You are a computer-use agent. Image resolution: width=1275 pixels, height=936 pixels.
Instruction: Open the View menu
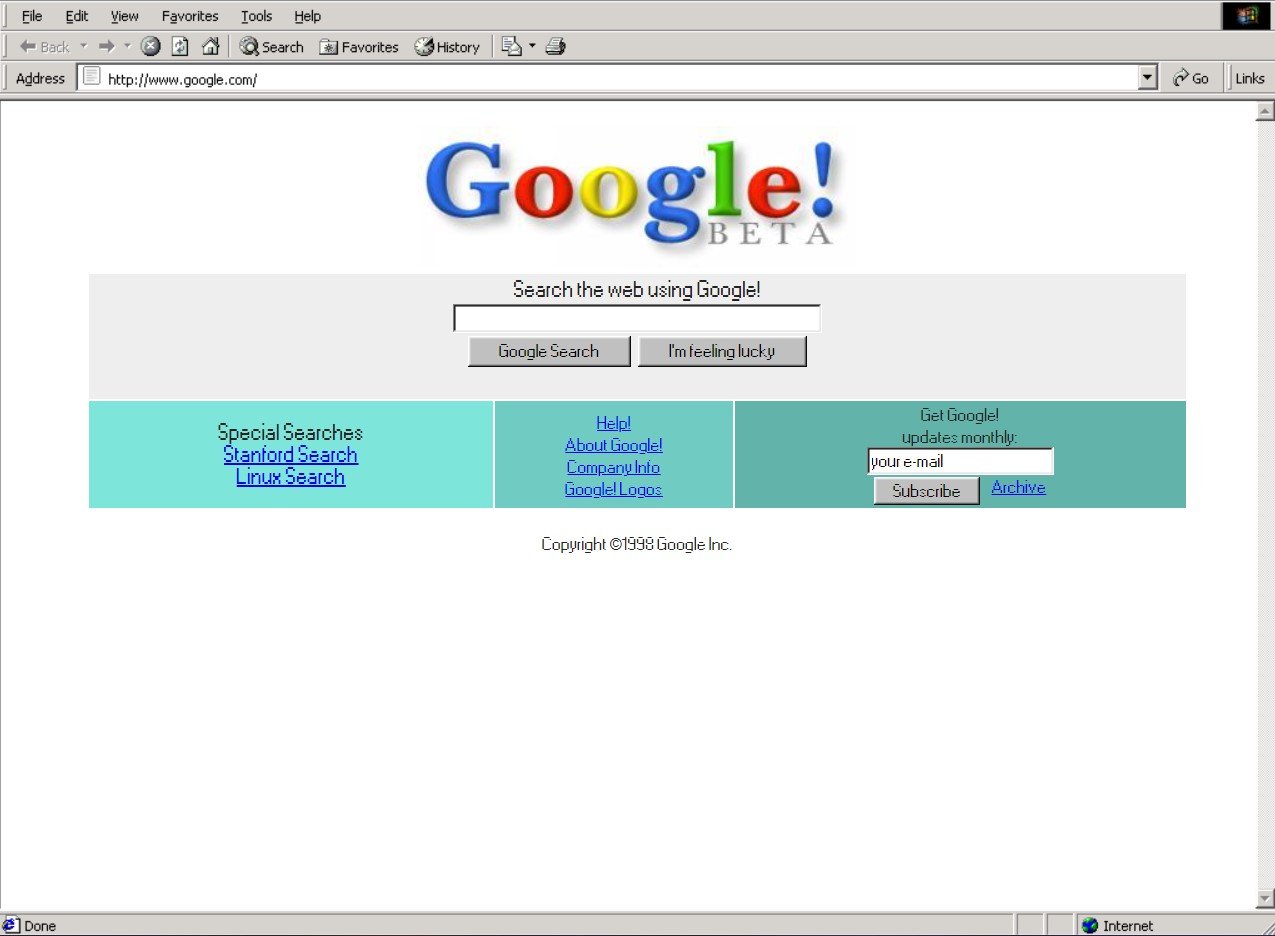tap(125, 16)
